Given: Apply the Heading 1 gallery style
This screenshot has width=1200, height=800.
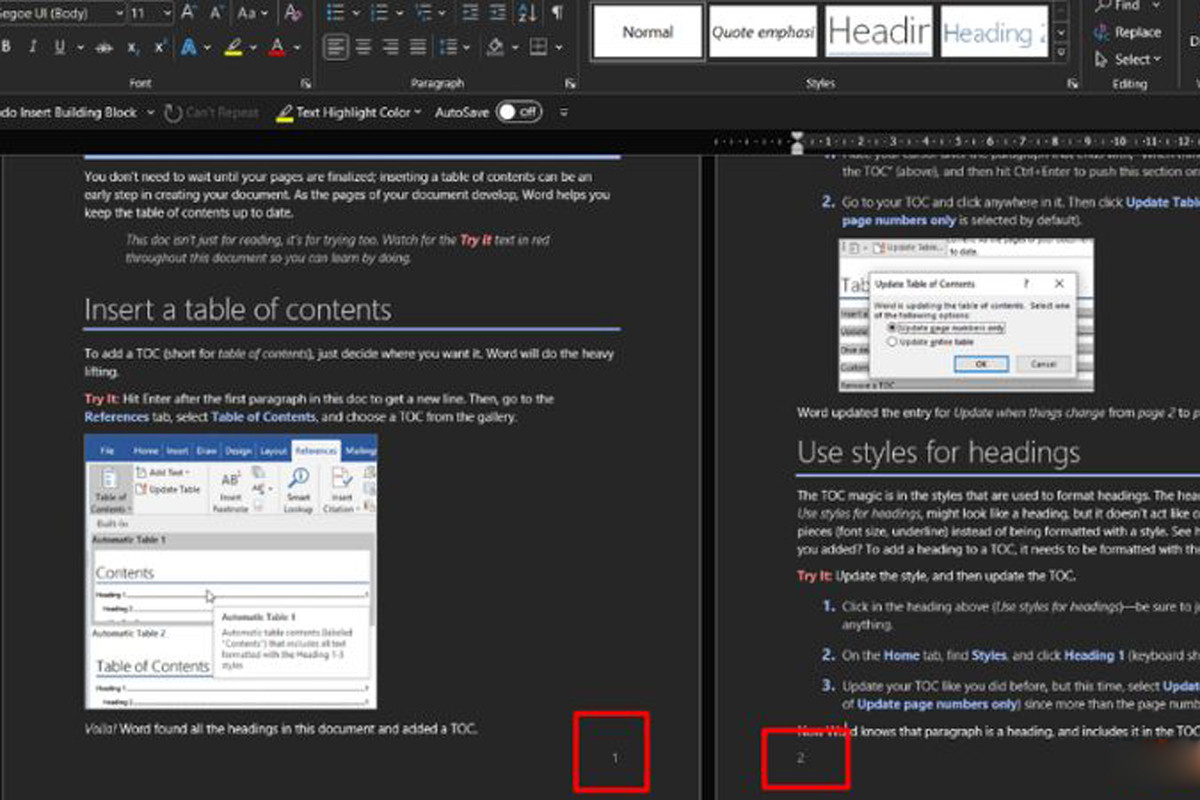Looking at the screenshot, I should [x=879, y=32].
